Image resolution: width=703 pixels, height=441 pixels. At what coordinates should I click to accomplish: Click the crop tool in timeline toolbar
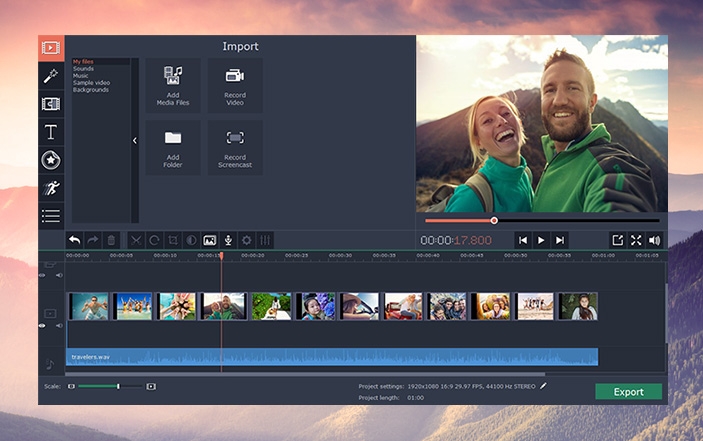pos(173,240)
